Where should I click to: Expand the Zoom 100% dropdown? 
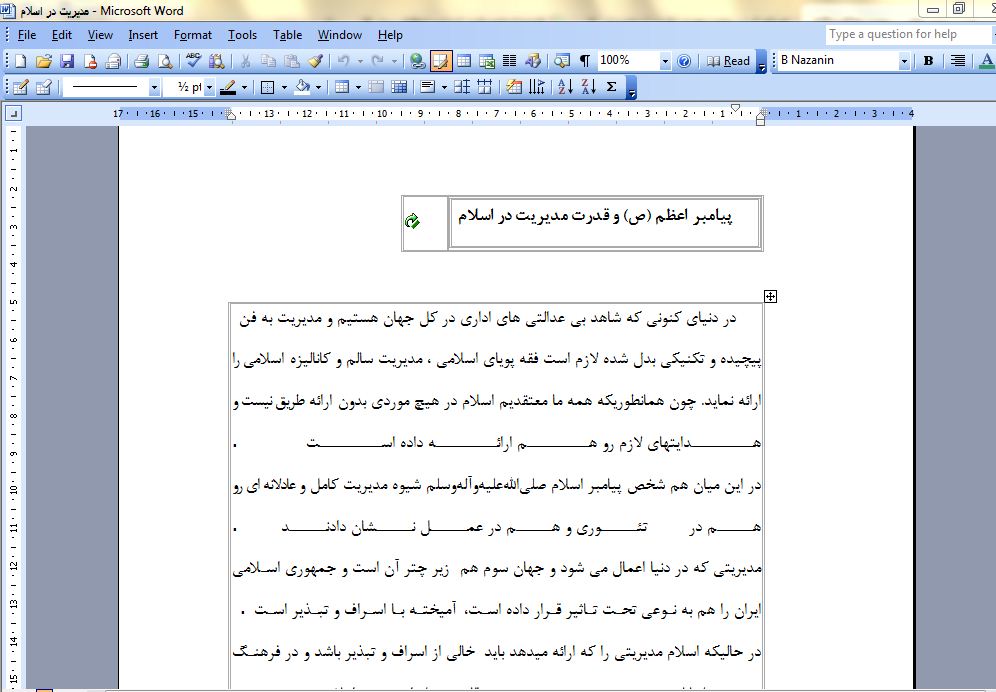click(x=665, y=61)
